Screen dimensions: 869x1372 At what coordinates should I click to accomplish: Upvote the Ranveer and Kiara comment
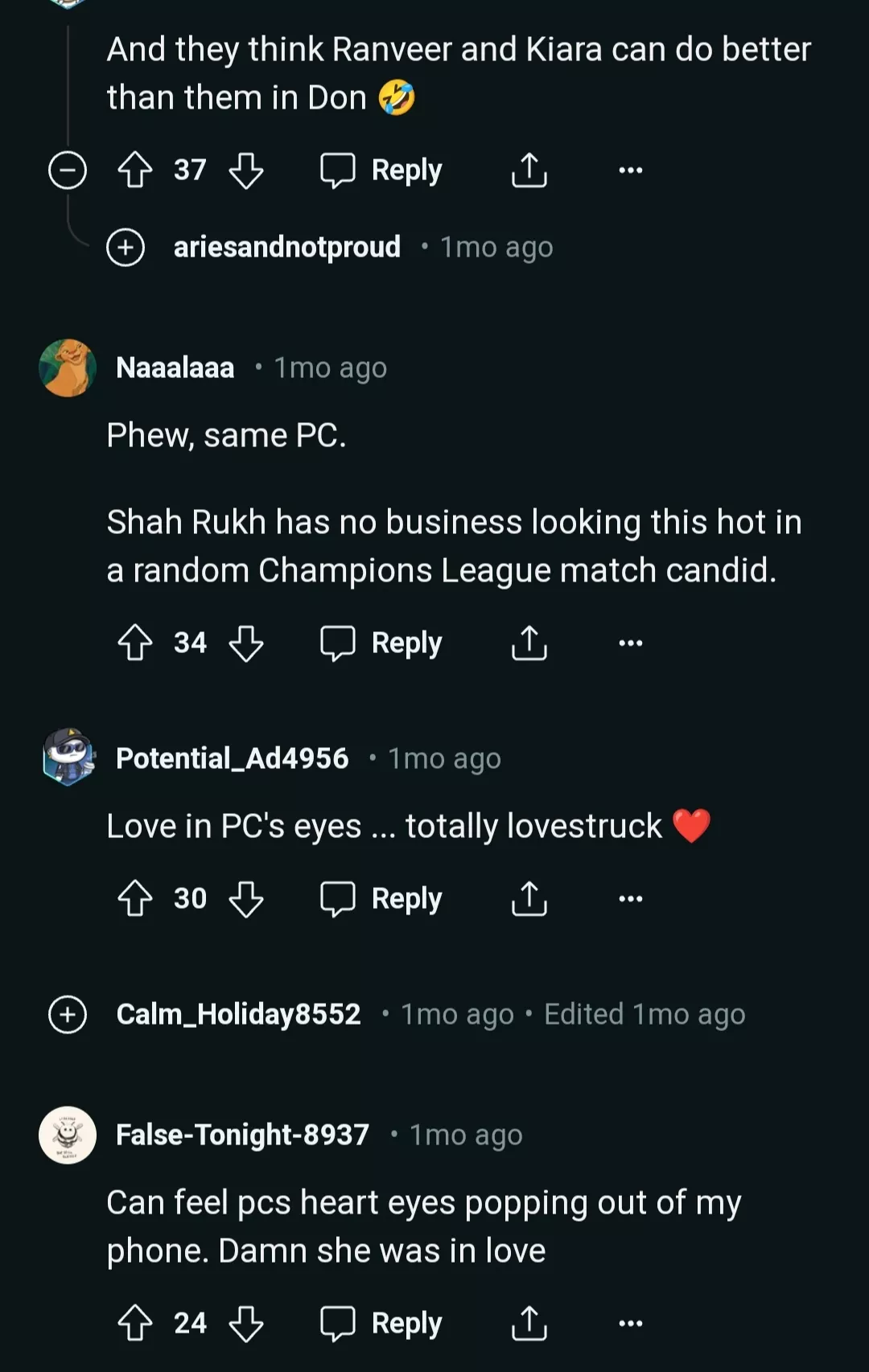(135, 170)
